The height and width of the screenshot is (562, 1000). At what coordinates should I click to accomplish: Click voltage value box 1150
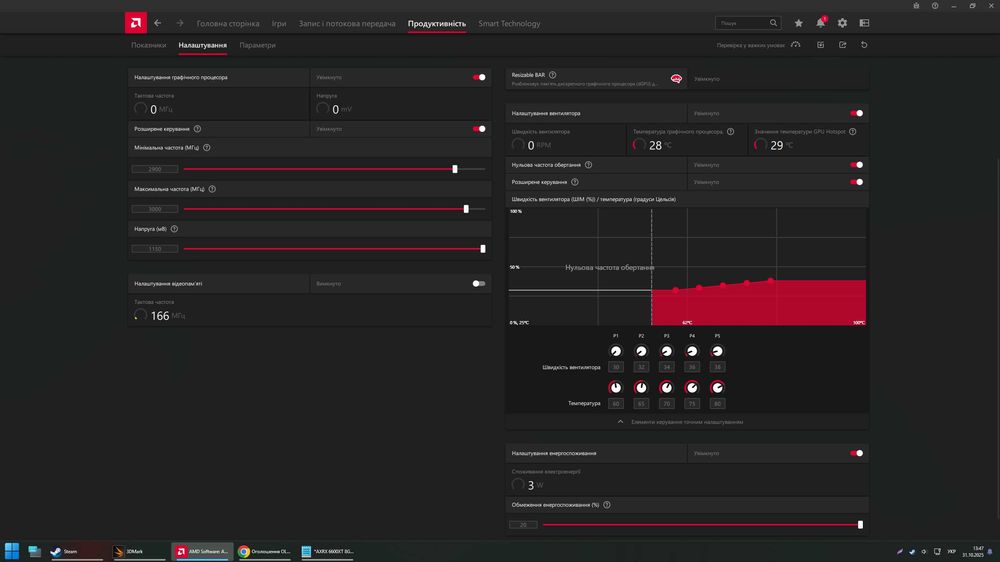[155, 249]
